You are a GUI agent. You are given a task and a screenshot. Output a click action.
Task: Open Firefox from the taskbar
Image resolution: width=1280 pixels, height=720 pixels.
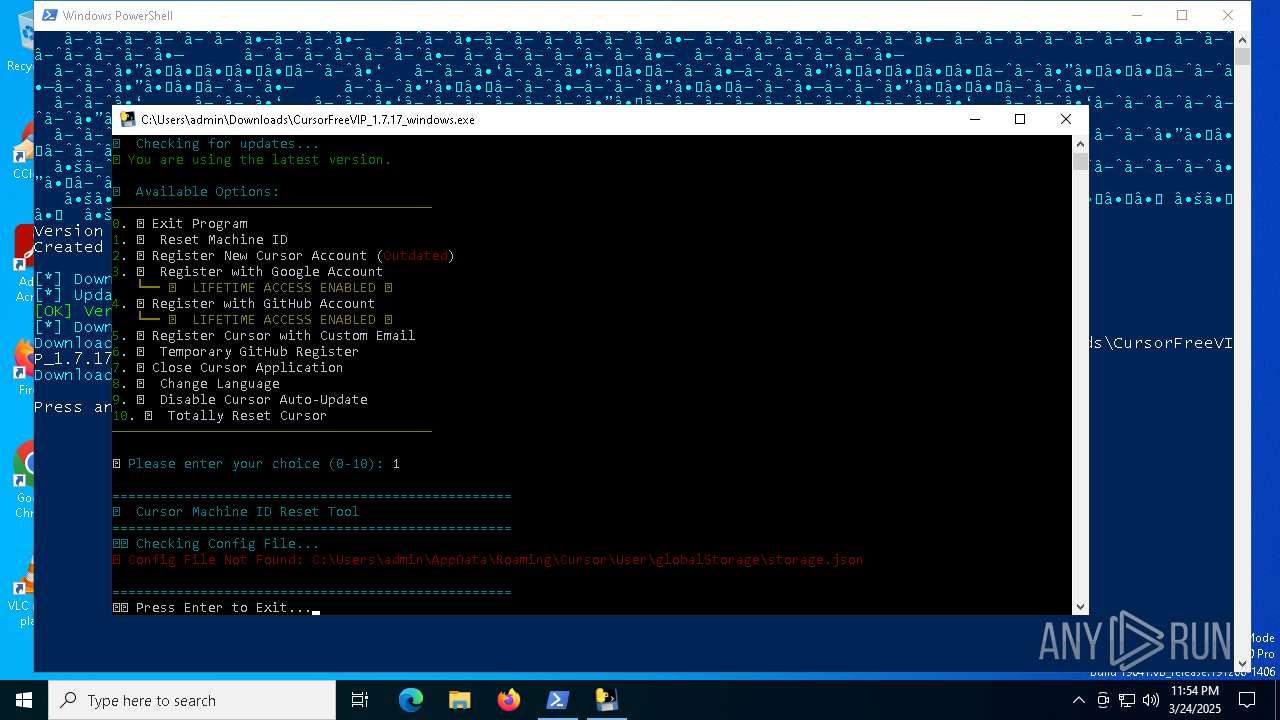[509, 700]
